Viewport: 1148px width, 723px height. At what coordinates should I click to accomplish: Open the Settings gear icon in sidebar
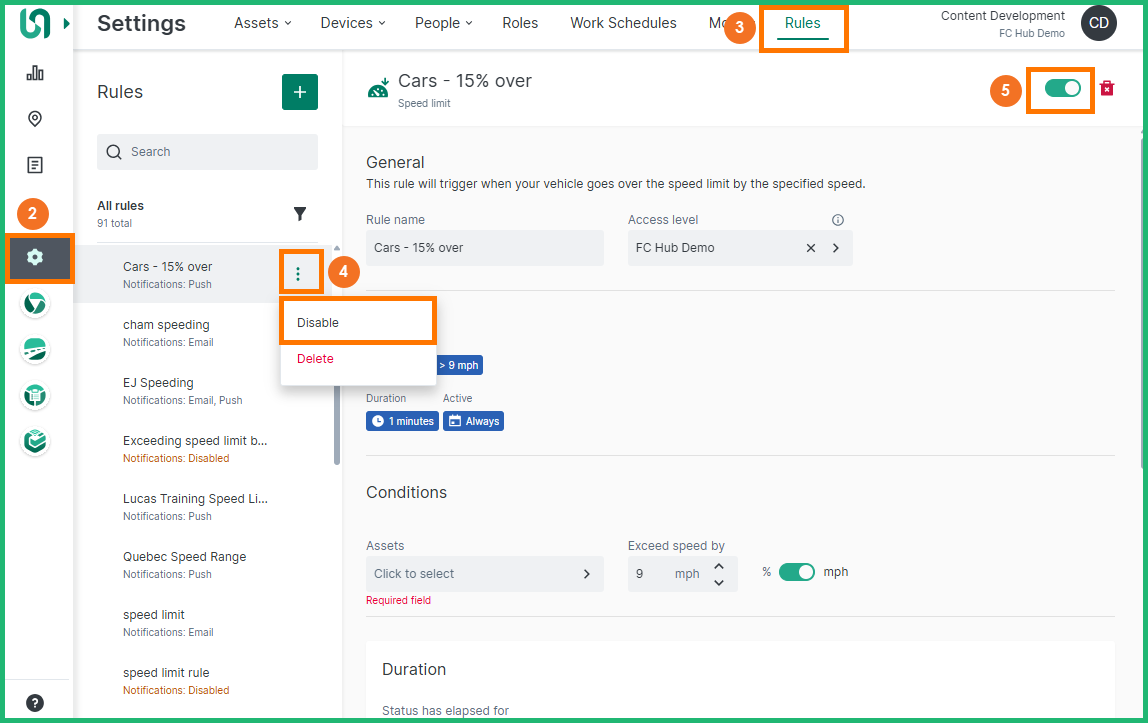click(x=36, y=257)
